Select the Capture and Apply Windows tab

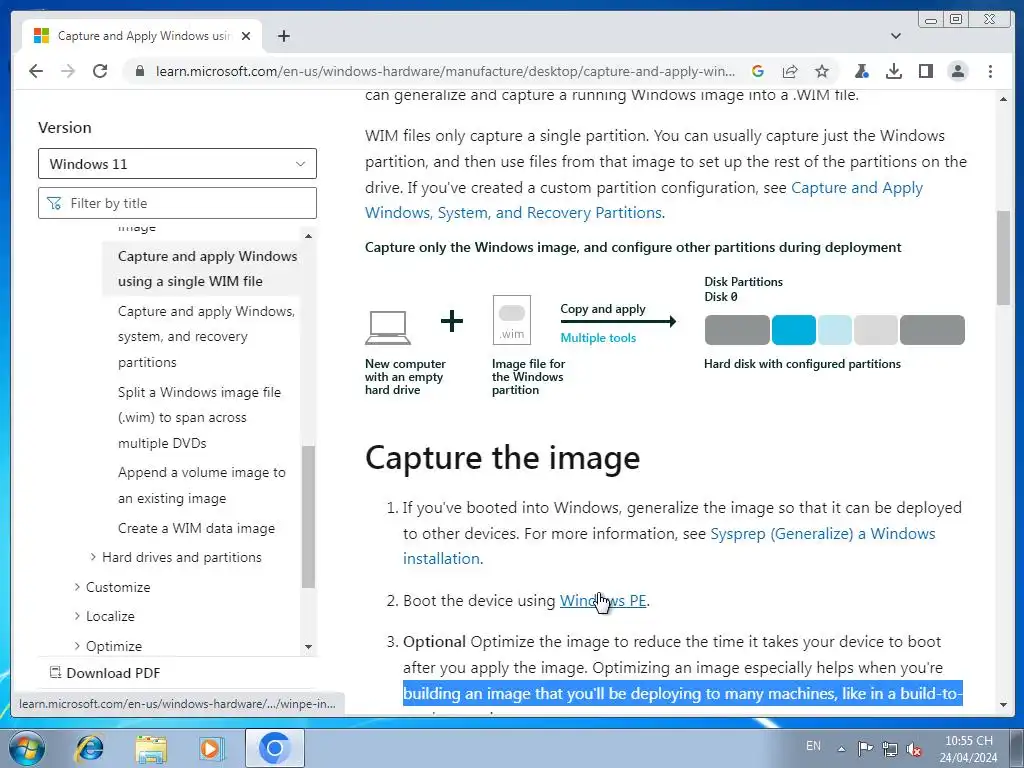pyautogui.click(x=142, y=36)
